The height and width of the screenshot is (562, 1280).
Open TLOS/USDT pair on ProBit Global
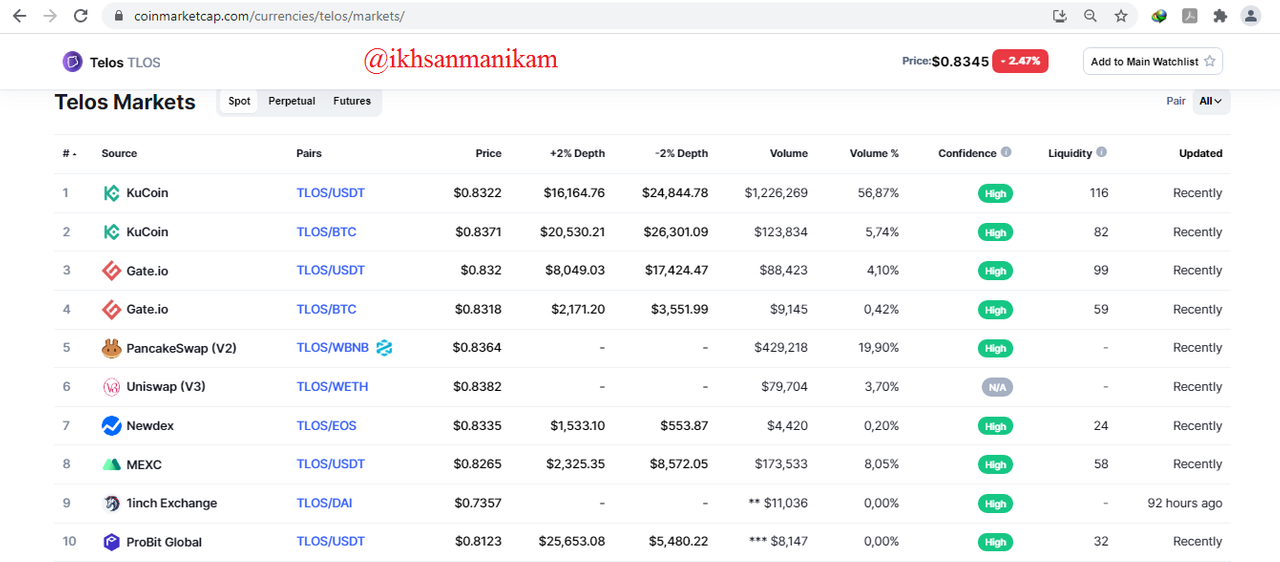[331, 542]
